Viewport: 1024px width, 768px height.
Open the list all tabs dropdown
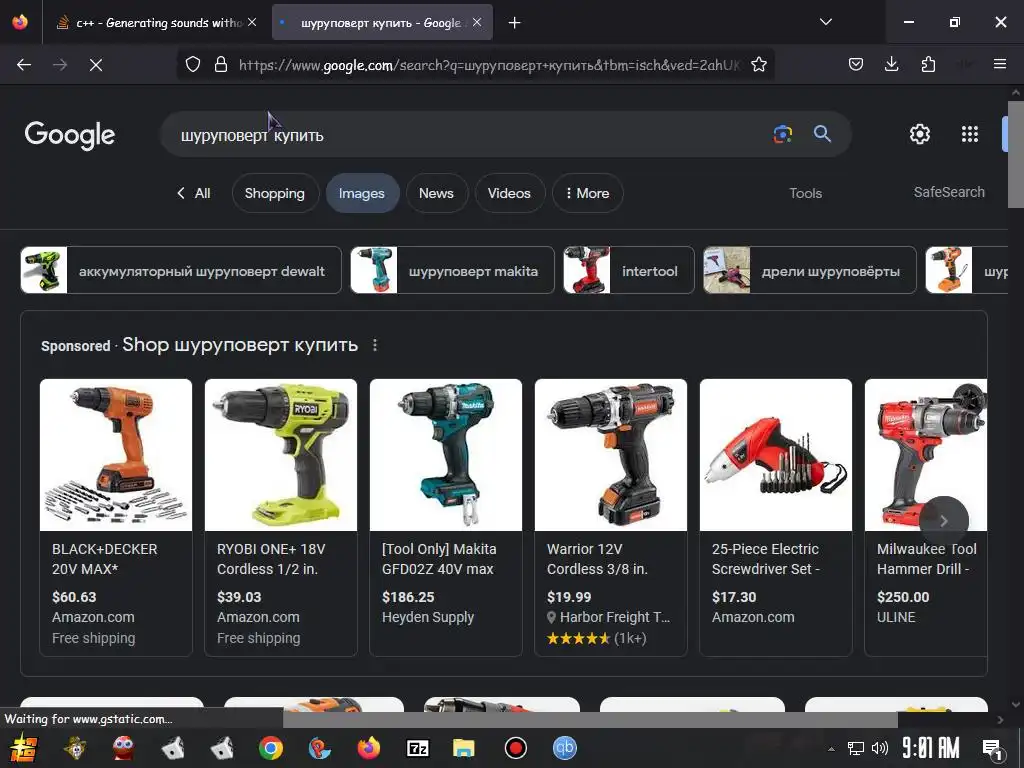tap(826, 22)
